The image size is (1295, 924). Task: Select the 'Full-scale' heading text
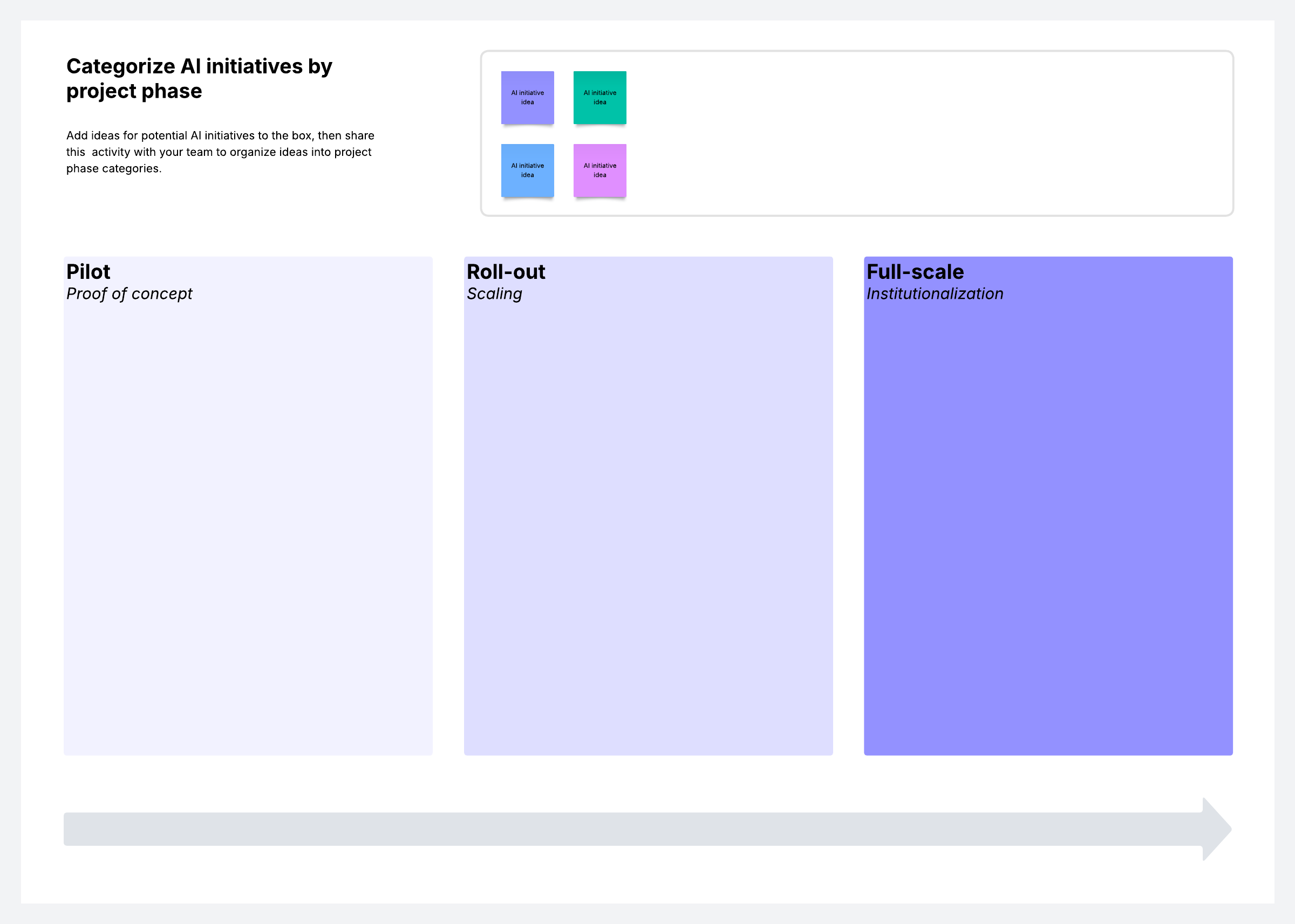click(x=915, y=272)
